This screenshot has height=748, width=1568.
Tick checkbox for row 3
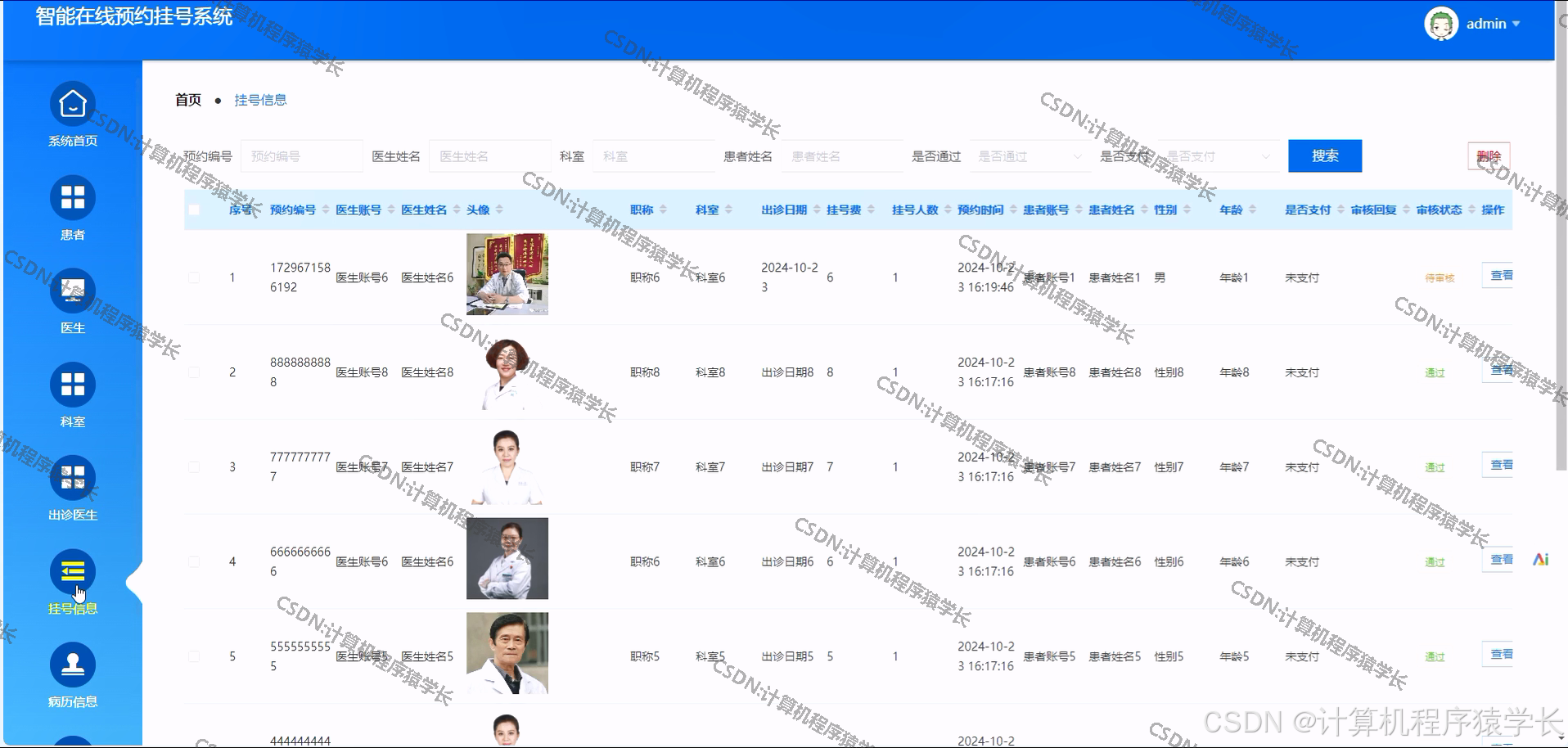click(x=194, y=467)
